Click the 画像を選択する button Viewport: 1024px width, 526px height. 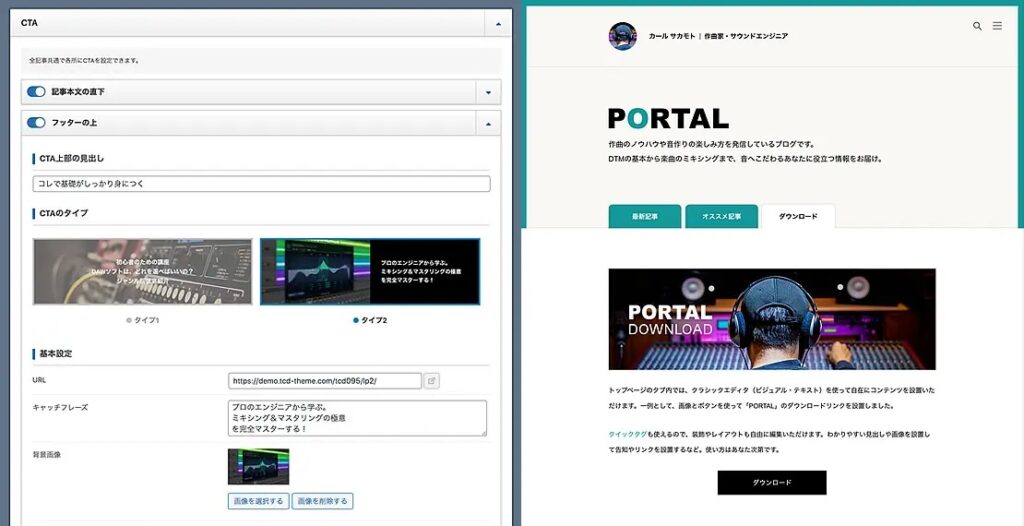[259, 501]
